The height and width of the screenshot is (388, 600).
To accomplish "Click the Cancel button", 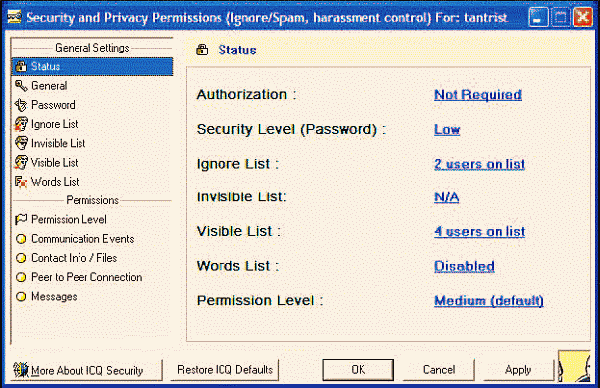I will [439, 370].
